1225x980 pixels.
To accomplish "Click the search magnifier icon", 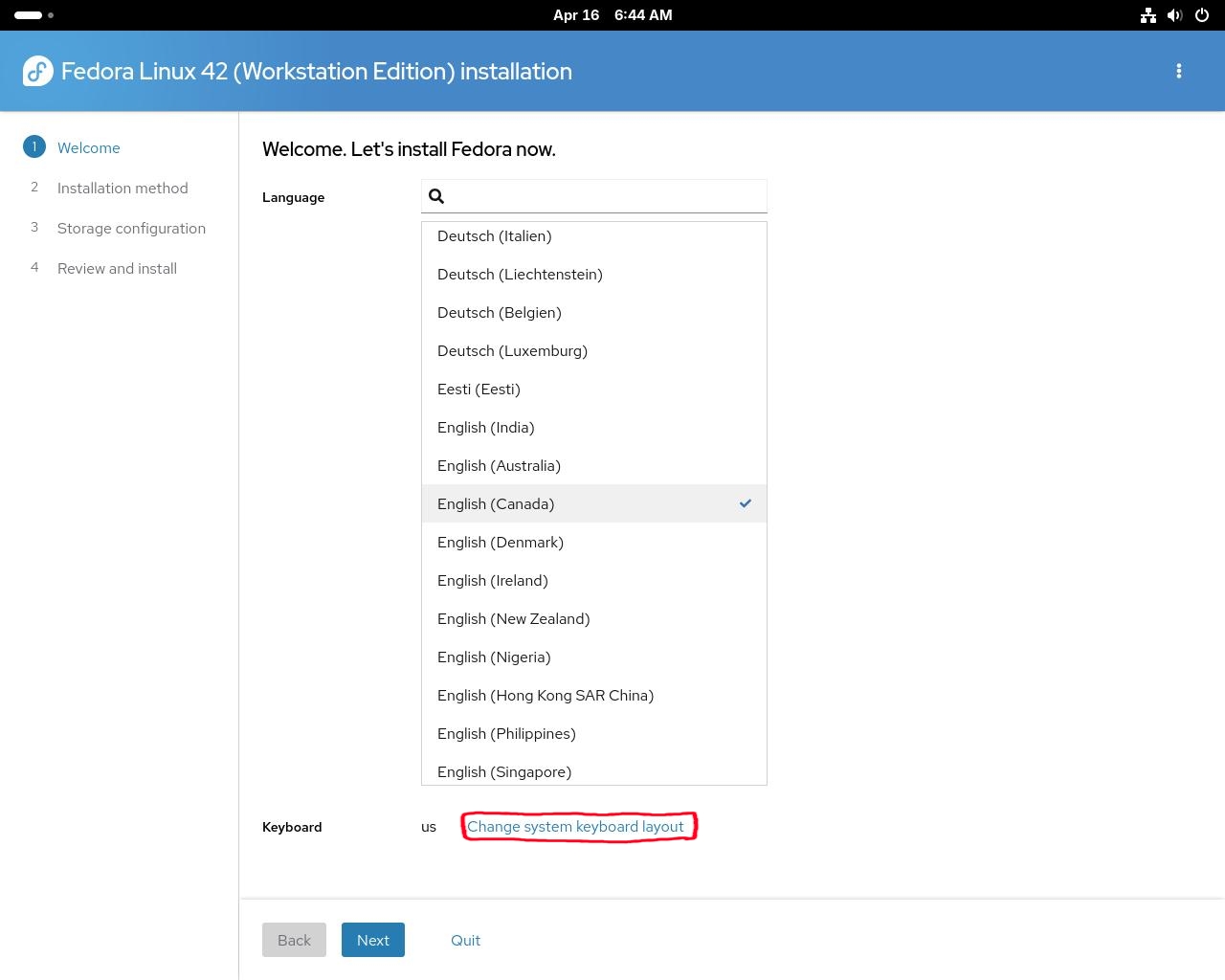I will point(436,196).
